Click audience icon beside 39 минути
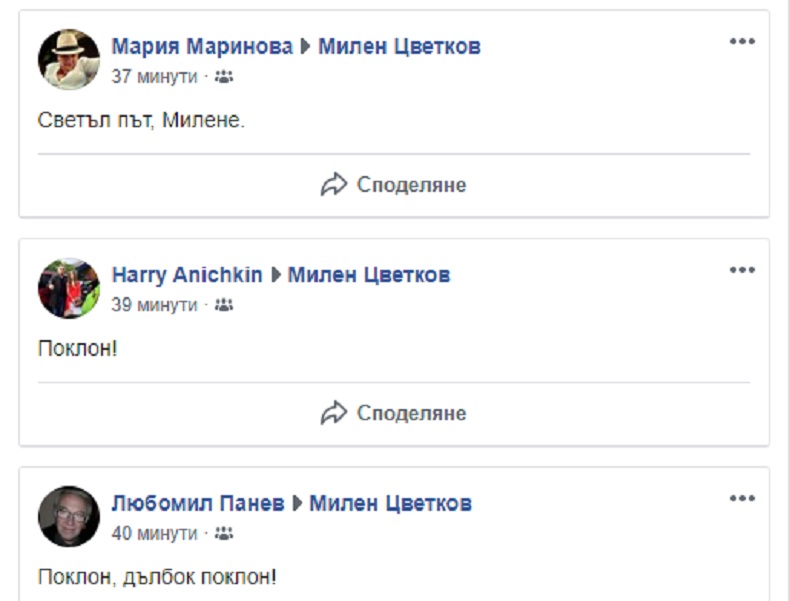This screenshot has height=601, width=790. (x=223, y=305)
